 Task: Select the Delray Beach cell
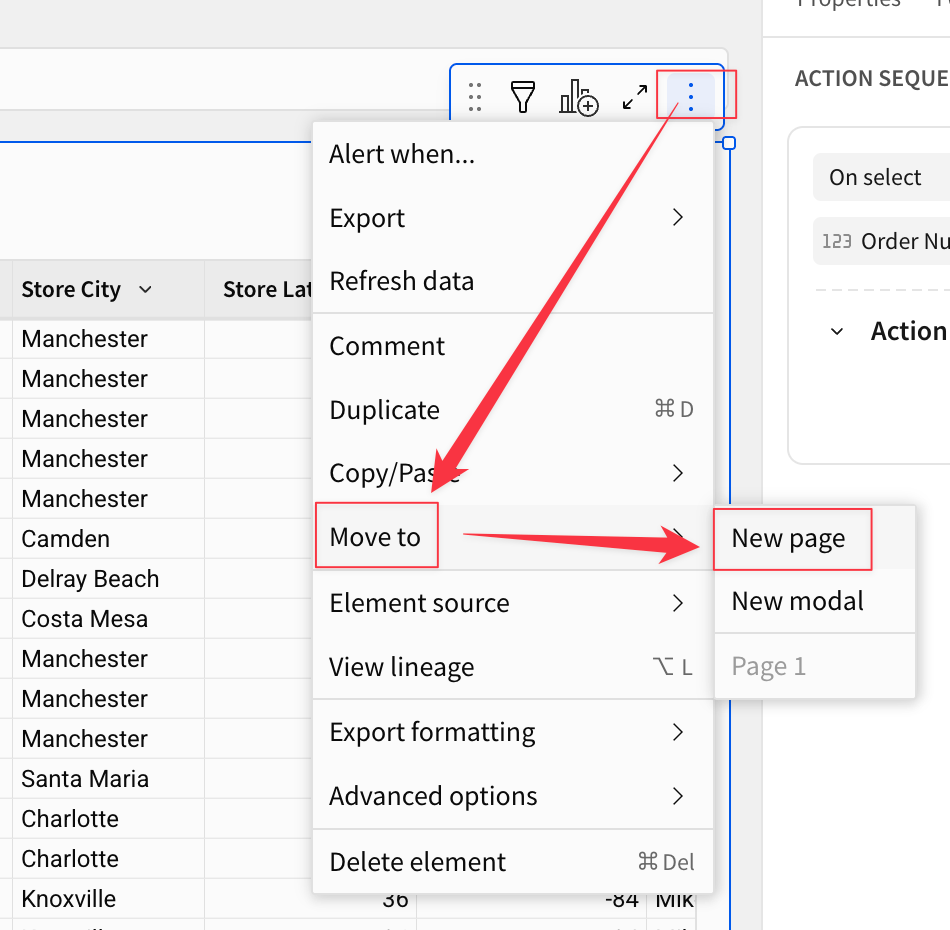(x=108, y=579)
